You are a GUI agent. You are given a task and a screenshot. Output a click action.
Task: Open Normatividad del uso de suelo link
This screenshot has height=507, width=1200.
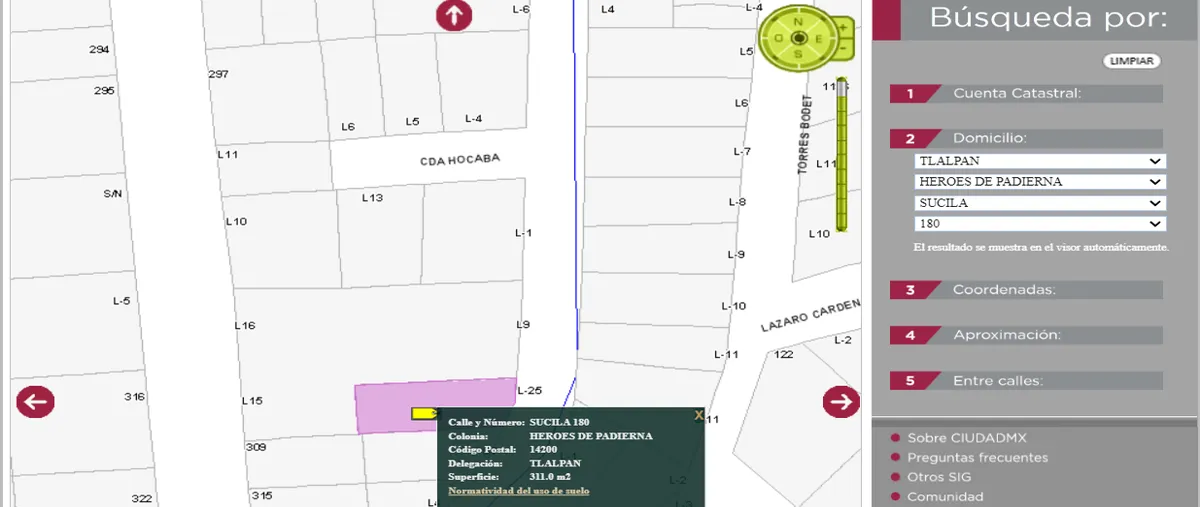click(x=519, y=491)
